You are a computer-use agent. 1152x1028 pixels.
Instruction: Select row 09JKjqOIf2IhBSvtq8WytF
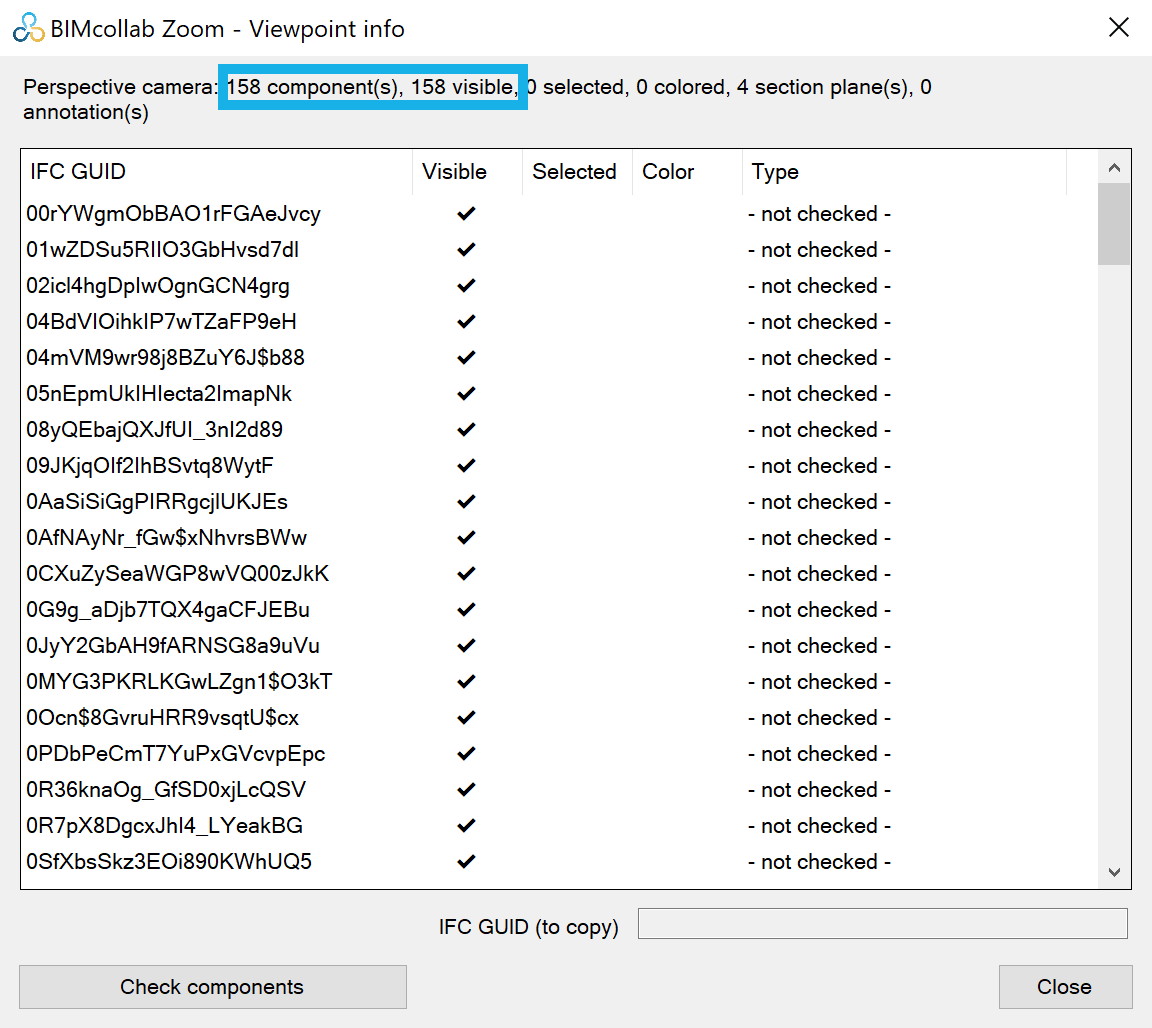coord(558,466)
